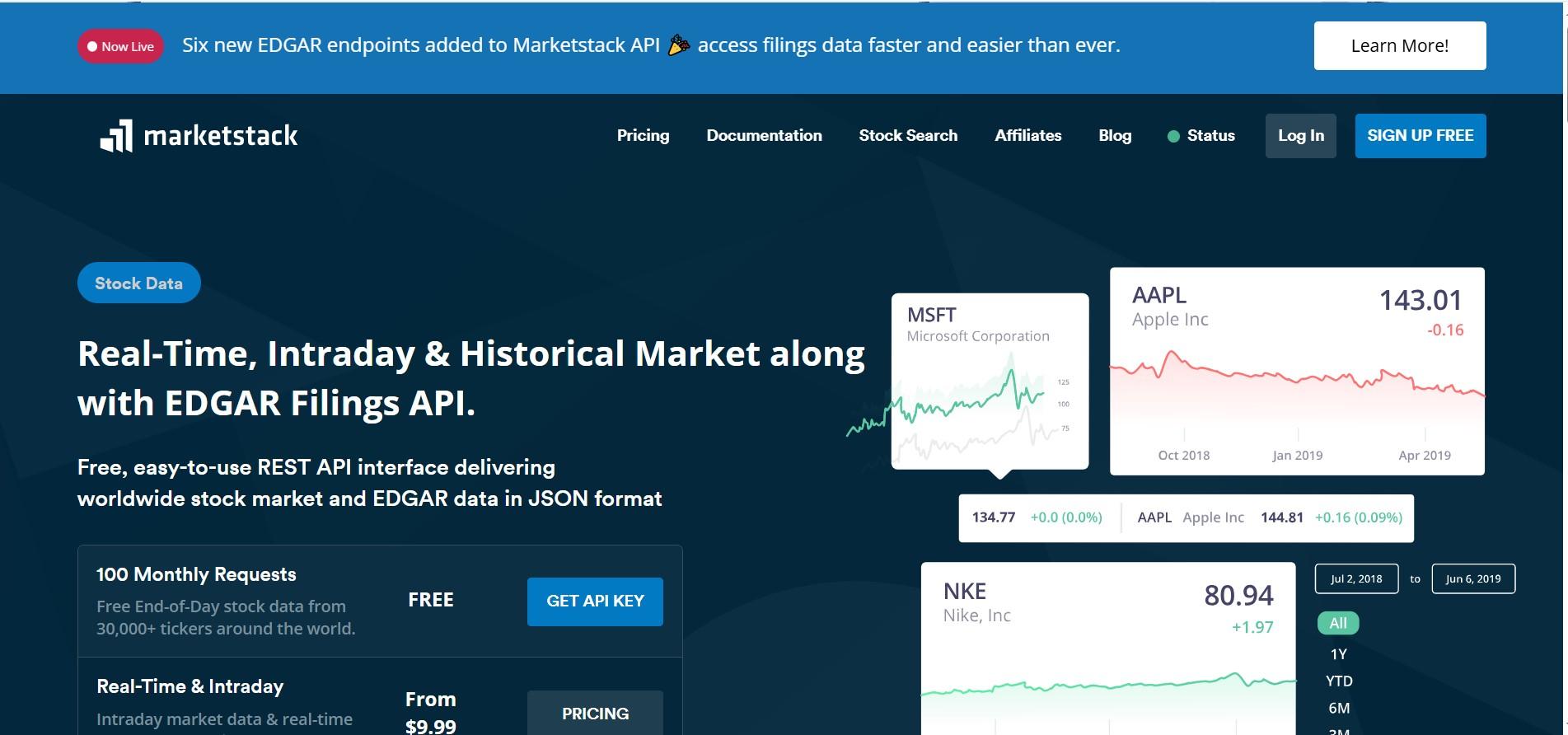Click the green Status indicator dot
1568x735 pixels.
1173,137
